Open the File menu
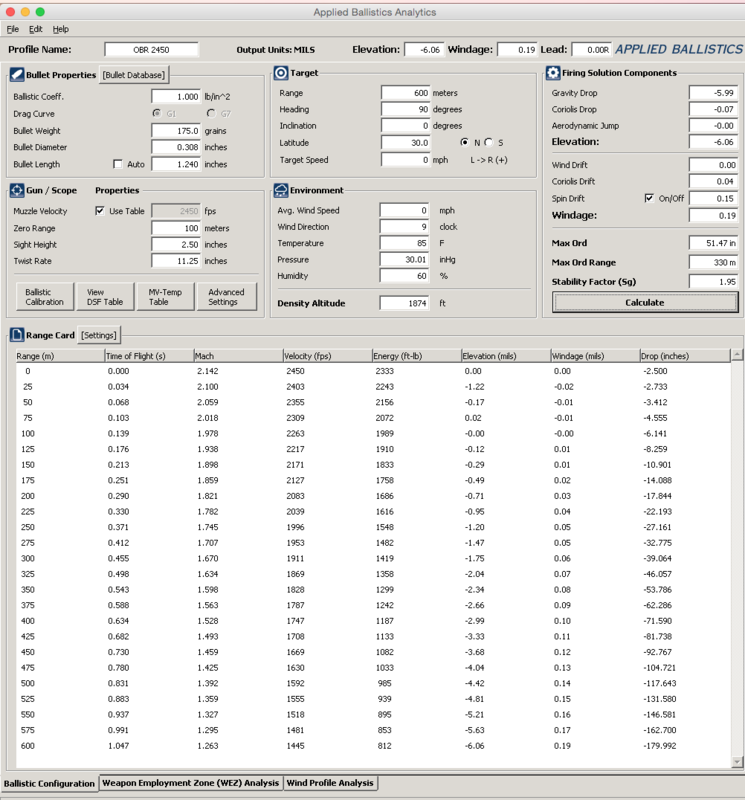Image resolution: width=745 pixels, height=800 pixels. tap(13, 29)
